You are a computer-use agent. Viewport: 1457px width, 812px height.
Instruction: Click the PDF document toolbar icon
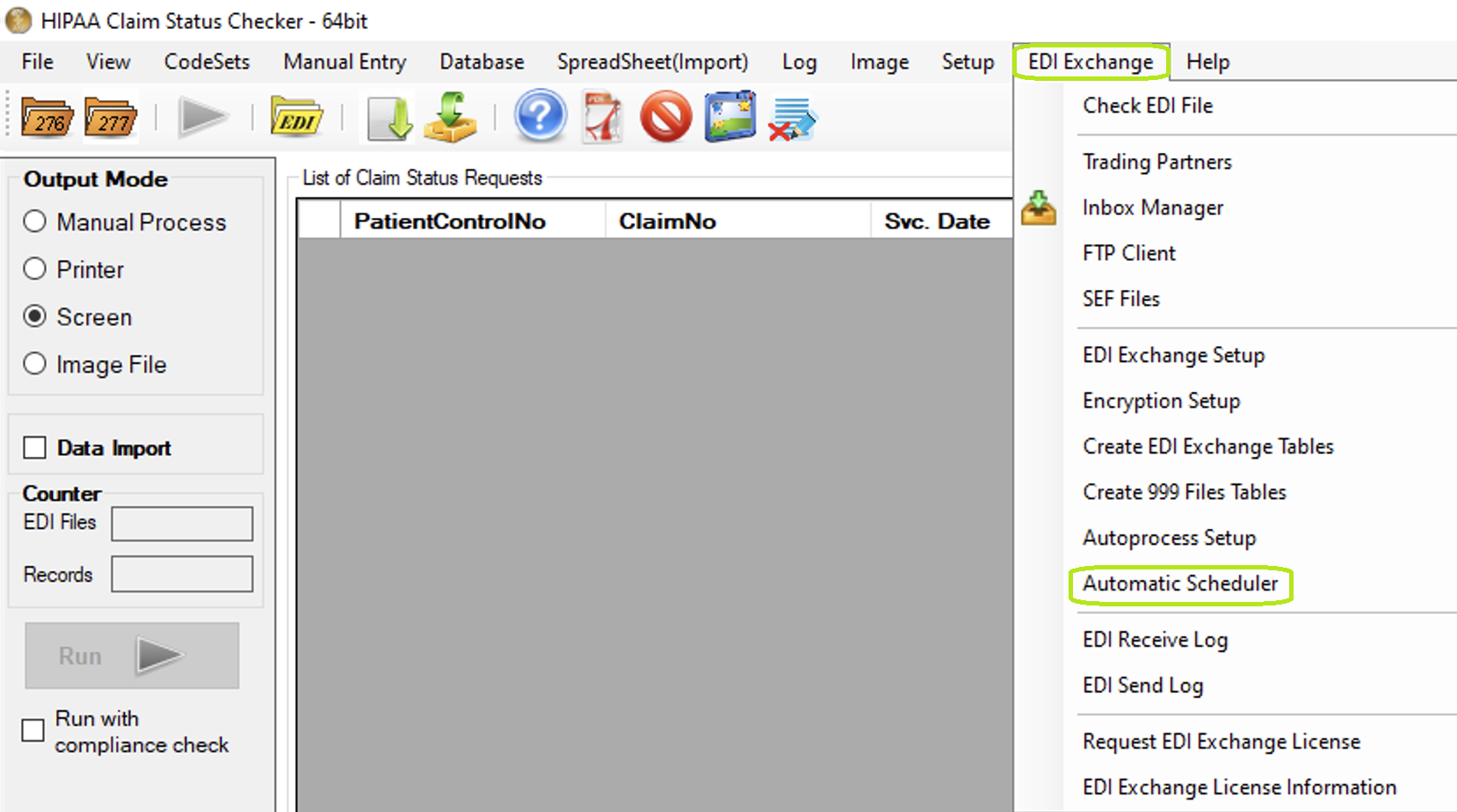[603, 117]
